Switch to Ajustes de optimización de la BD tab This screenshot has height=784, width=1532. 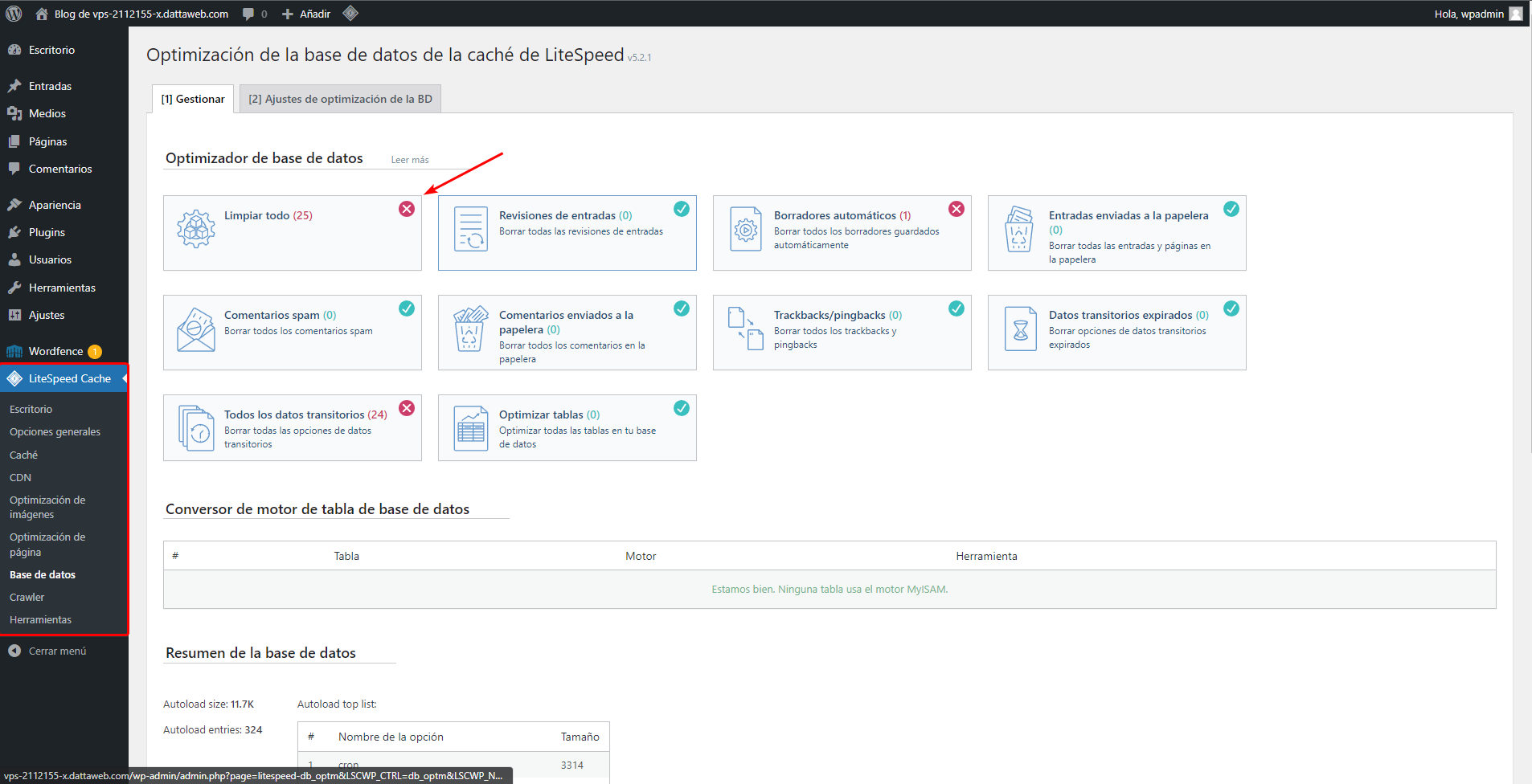[340, 99]
